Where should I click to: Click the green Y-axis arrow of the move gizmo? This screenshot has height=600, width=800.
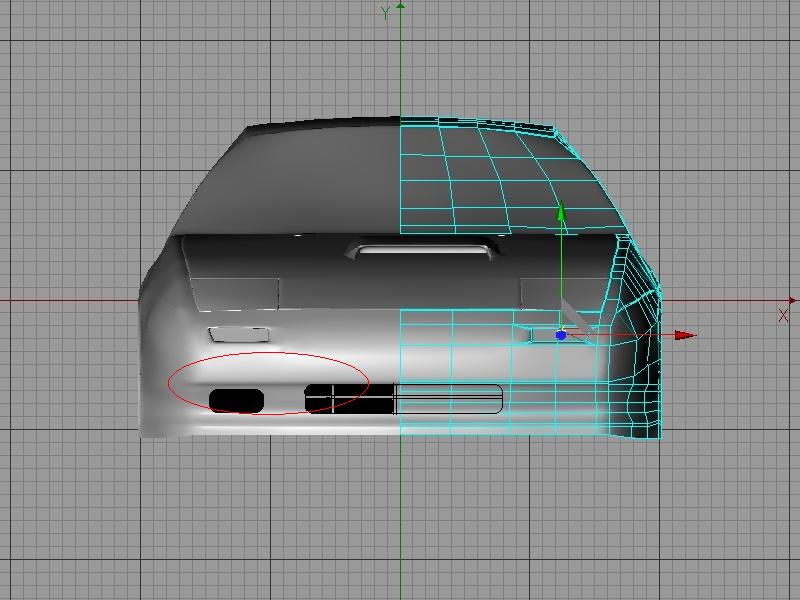[562, 212]
